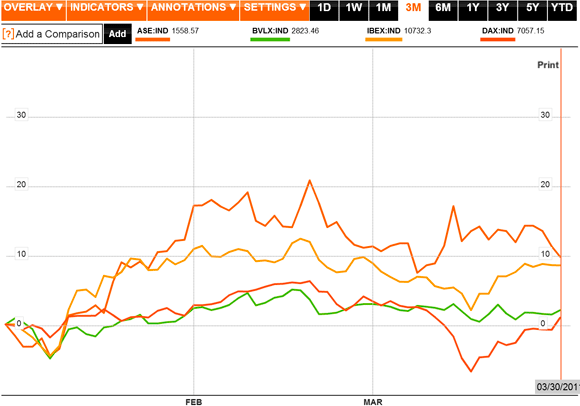Select the IBEX:IND legend label
The image size is (580, 406).
384,31
